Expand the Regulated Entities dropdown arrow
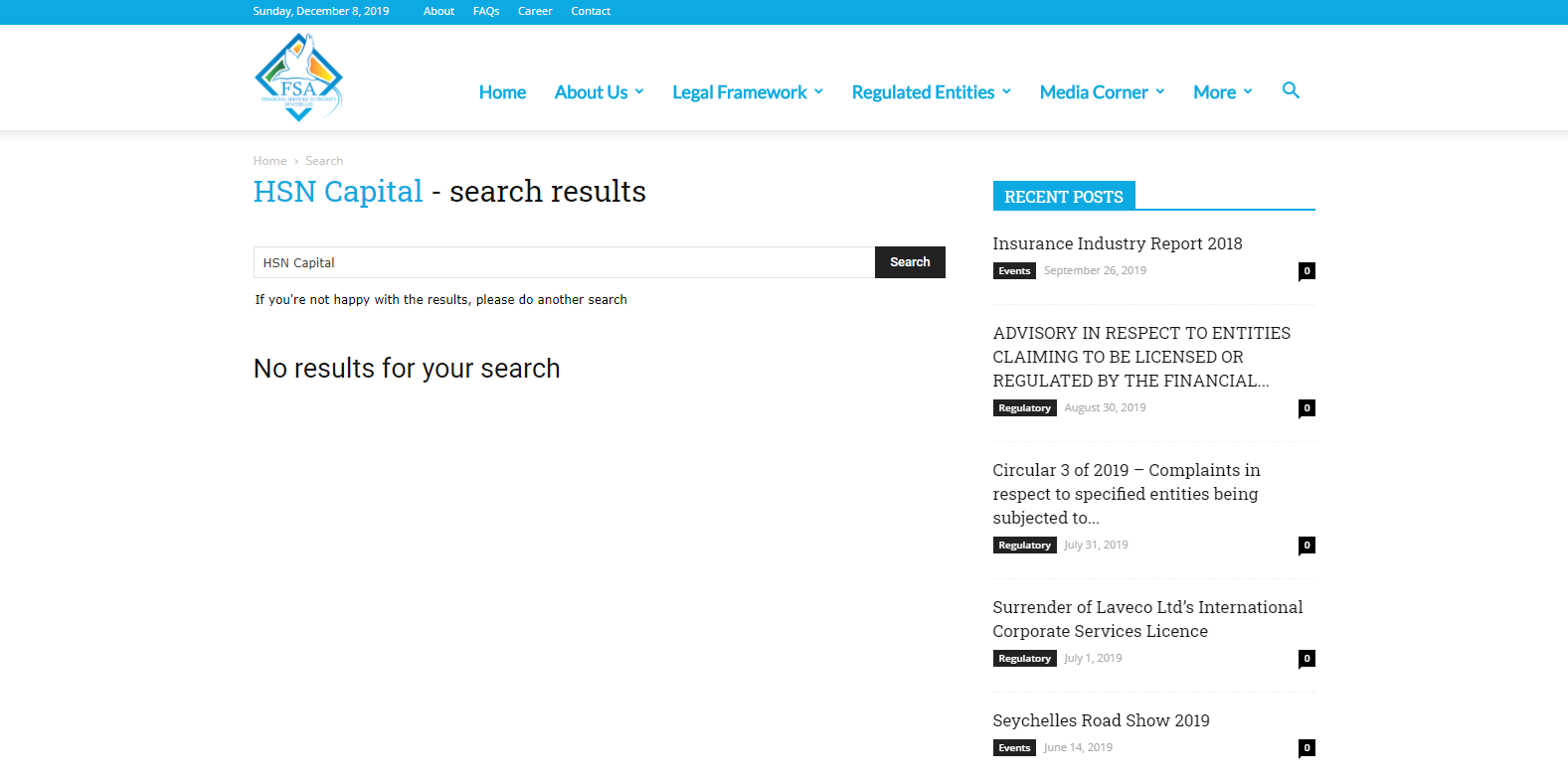The image size is (1568, 784). tap(1006, 91)
